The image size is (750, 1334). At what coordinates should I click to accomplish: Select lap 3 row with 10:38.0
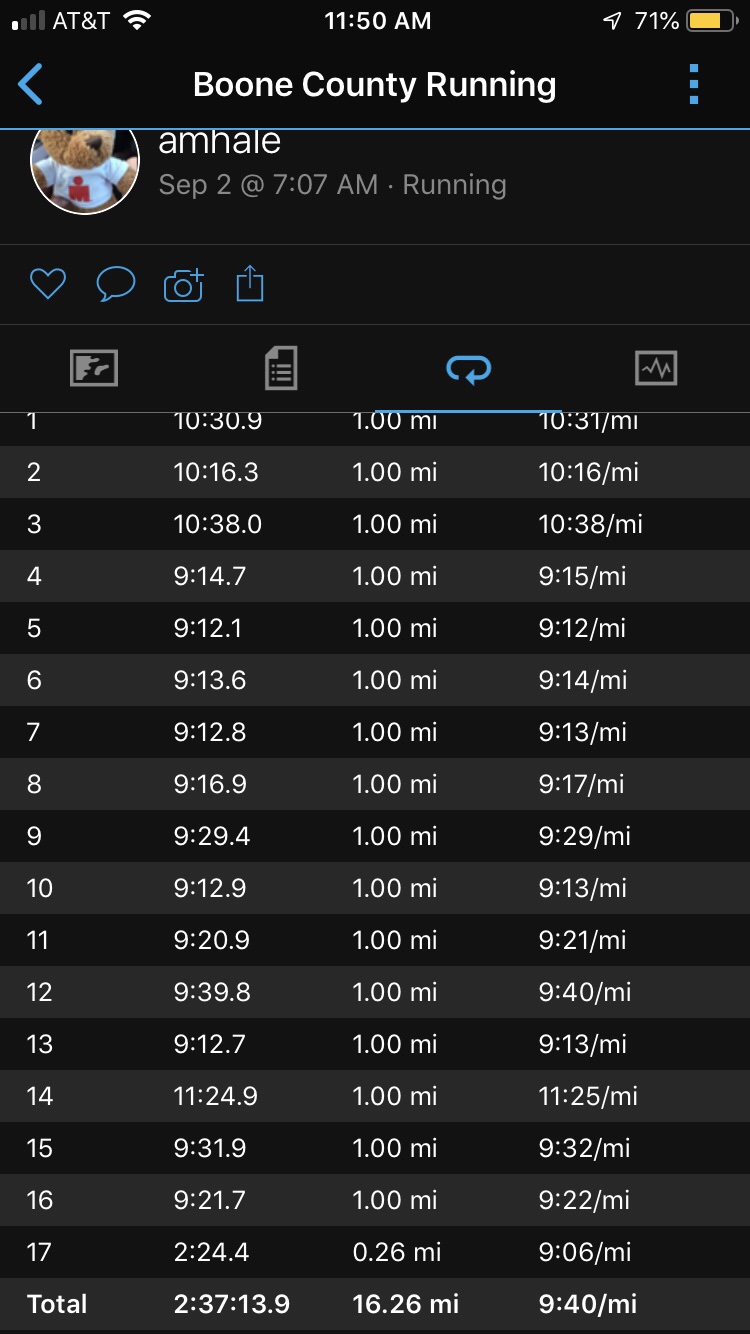pos(375,524)
